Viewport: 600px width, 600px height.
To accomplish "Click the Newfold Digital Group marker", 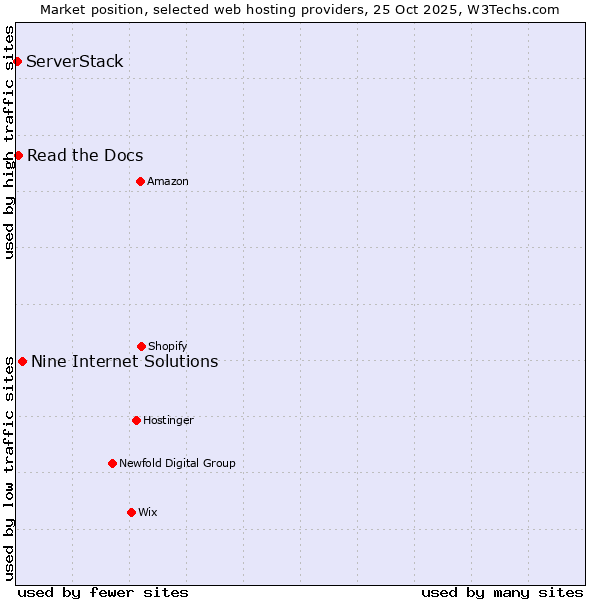I will (112, 463).
